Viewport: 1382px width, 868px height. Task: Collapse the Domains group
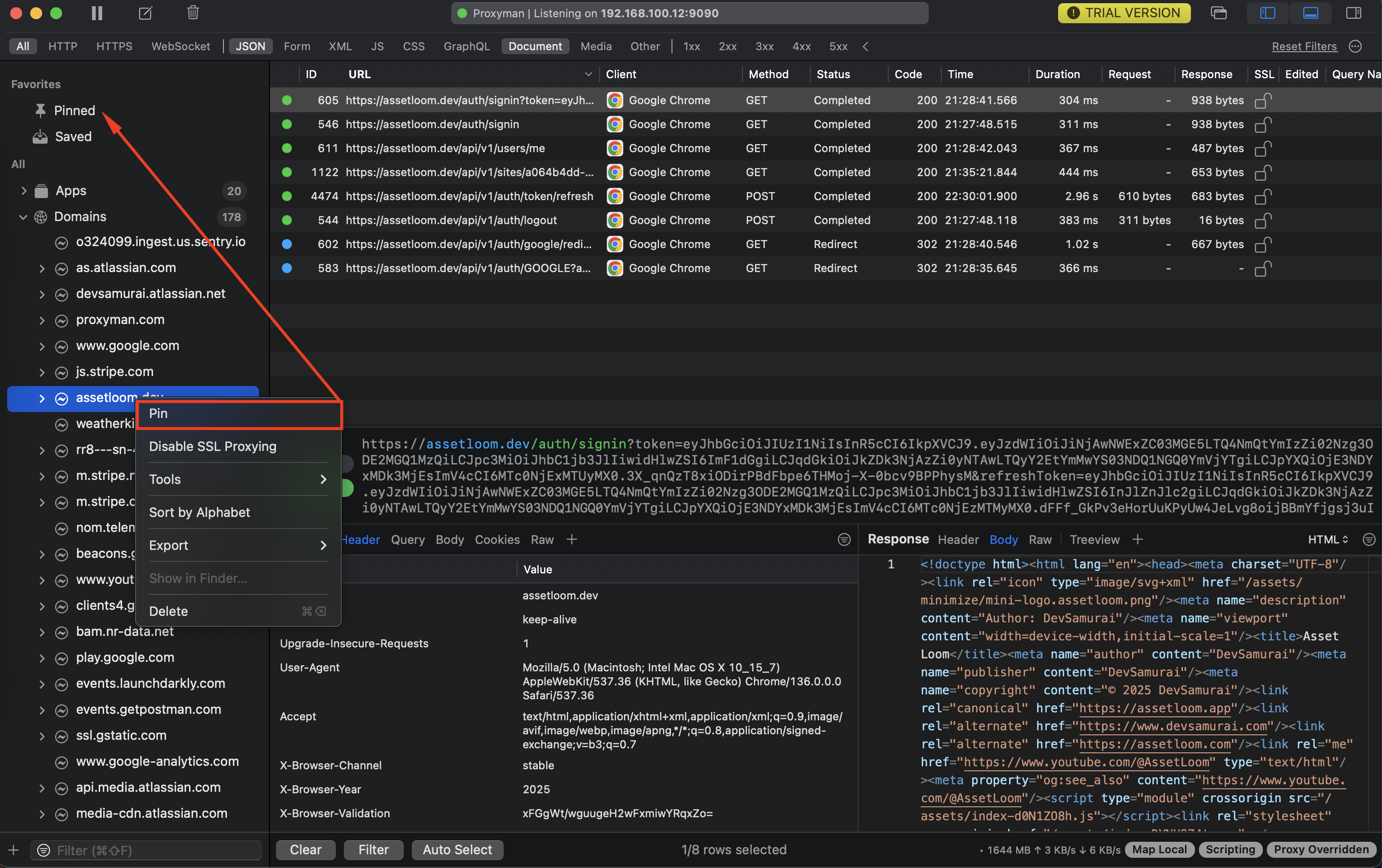(x=23, y=216)
